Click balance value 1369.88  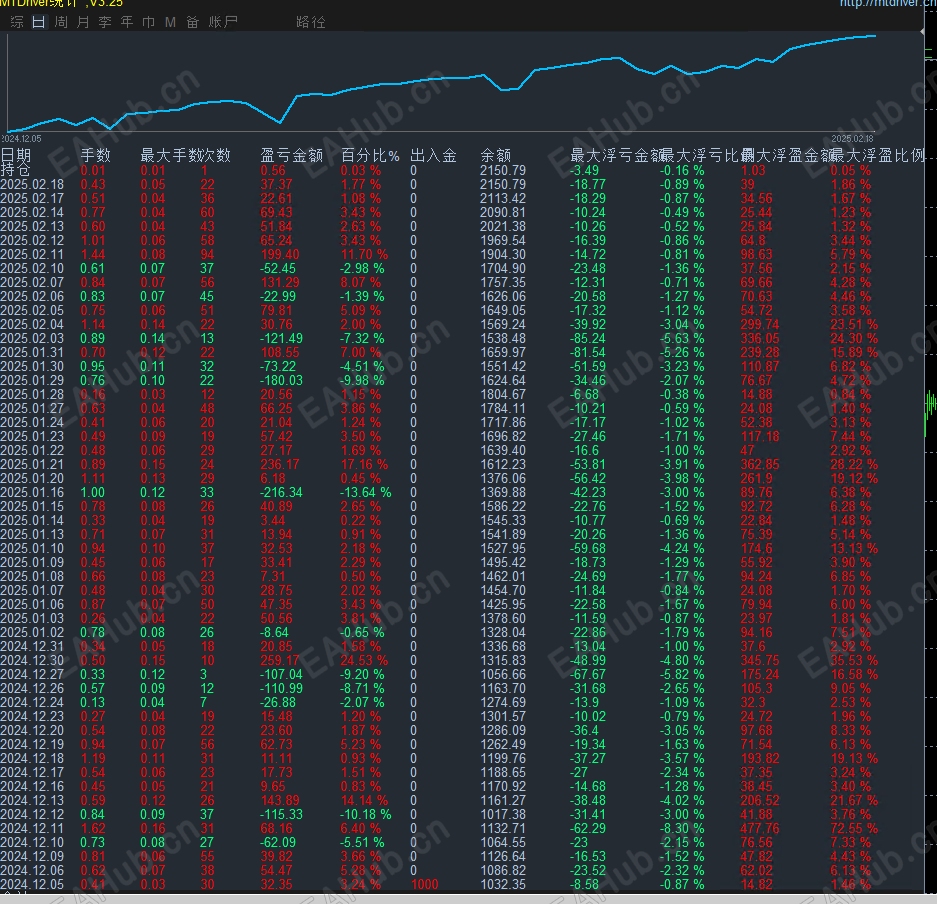pyautogui.click(x=503, y=492)
